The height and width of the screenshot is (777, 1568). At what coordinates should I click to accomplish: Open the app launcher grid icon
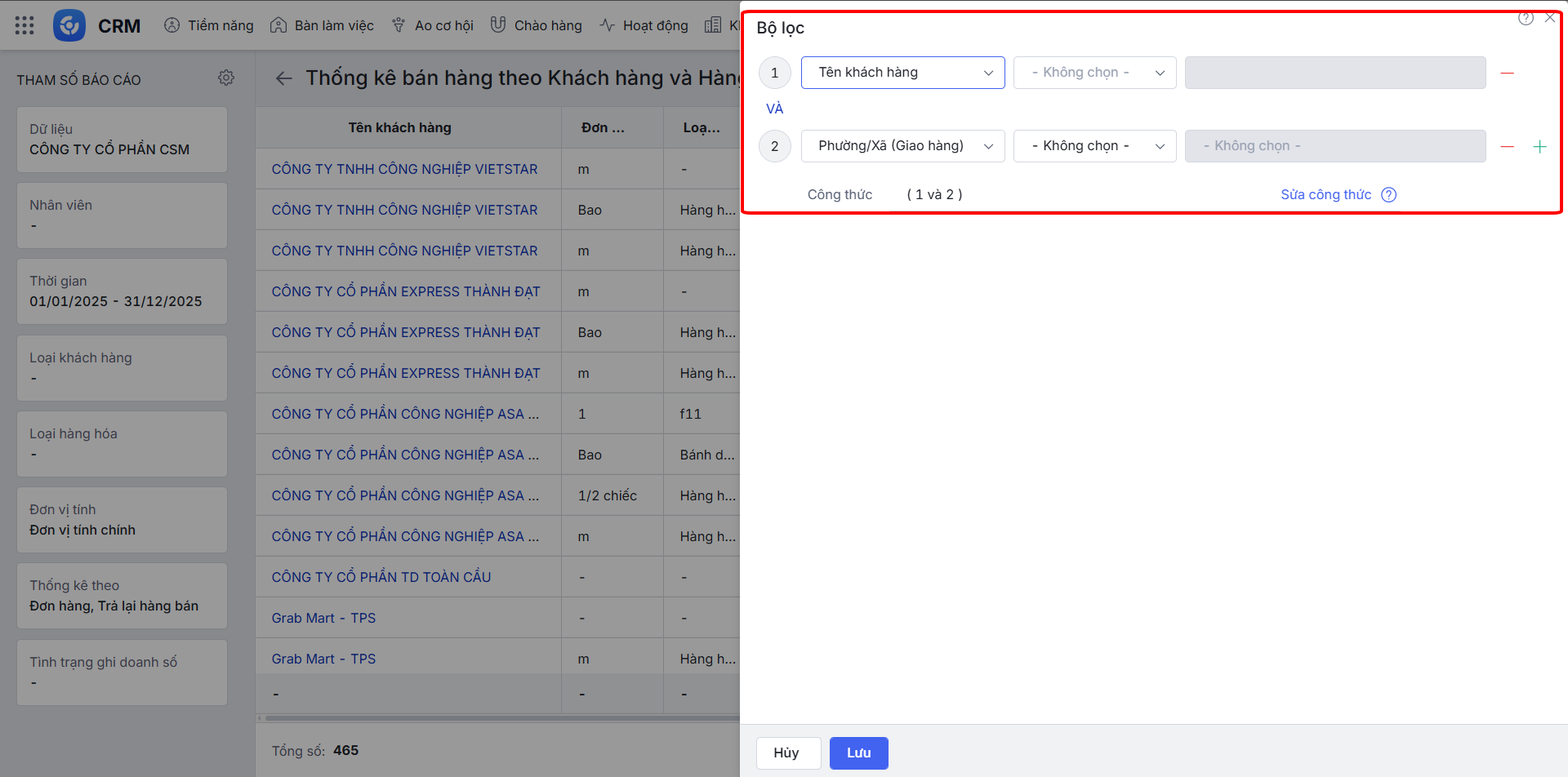[x=24, y=25]
